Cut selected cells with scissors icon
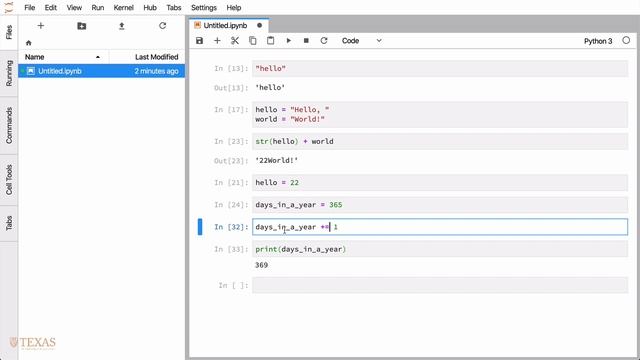The image size is (640, 360). point(235,41)
